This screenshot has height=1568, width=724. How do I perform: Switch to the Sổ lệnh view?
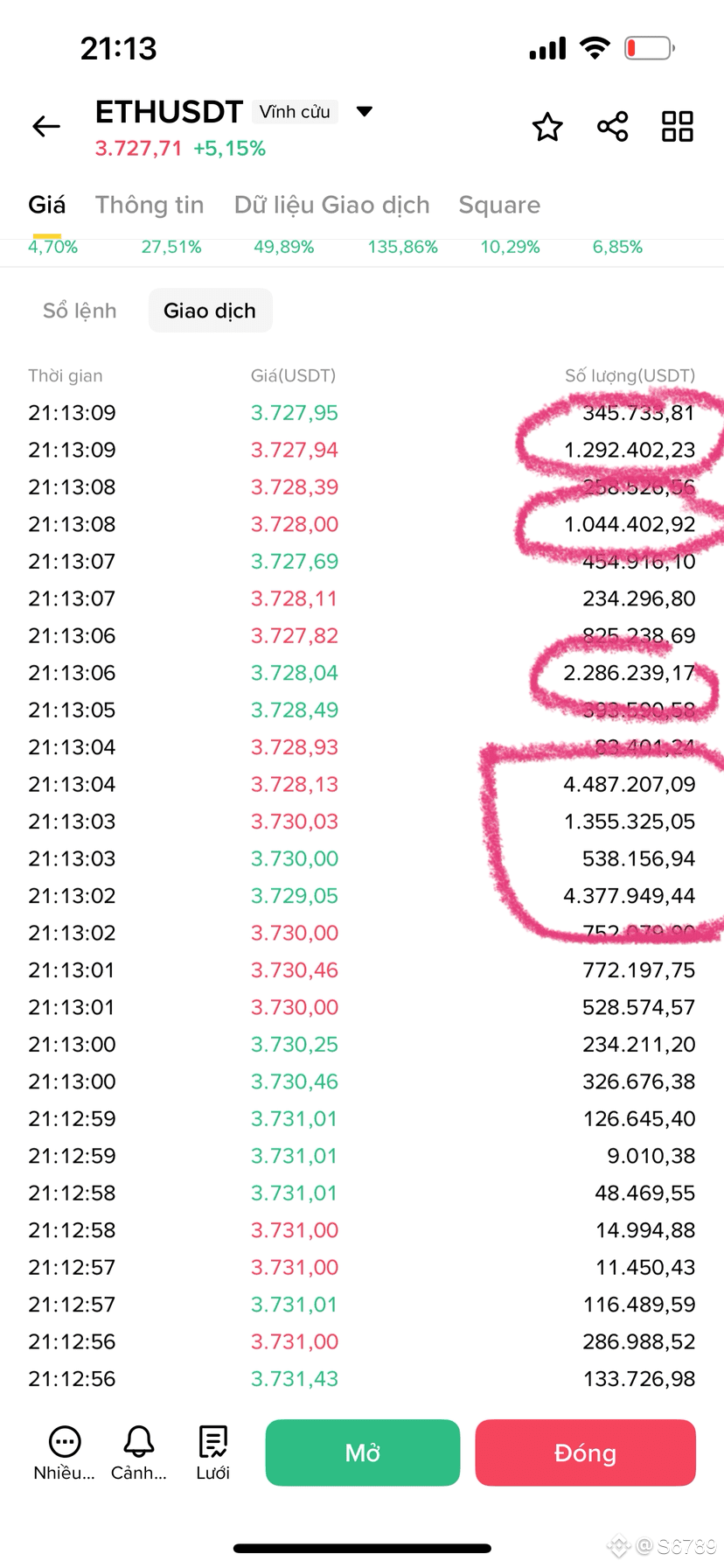[80, 311]
